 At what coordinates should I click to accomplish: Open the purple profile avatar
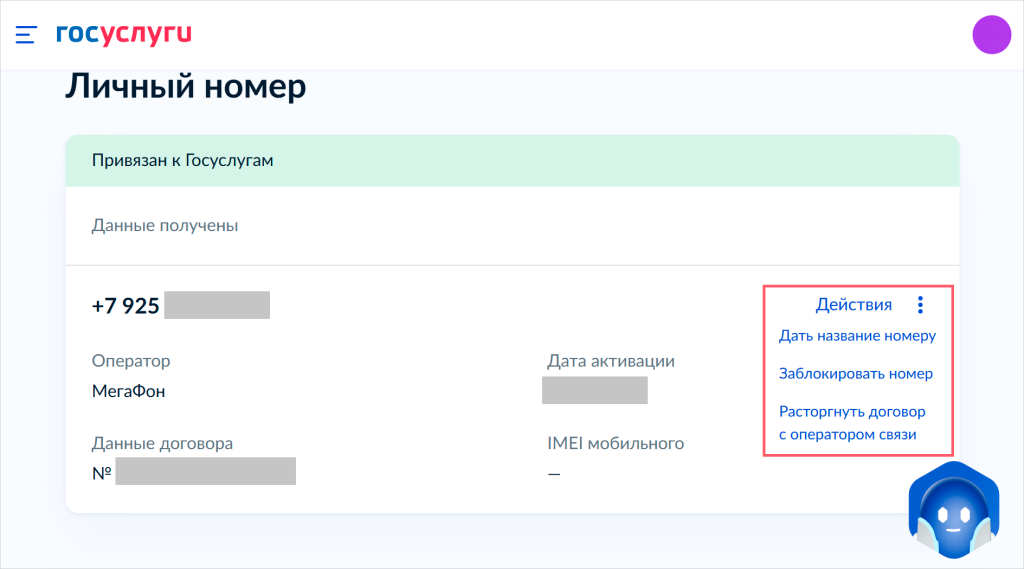click(991, 35)
